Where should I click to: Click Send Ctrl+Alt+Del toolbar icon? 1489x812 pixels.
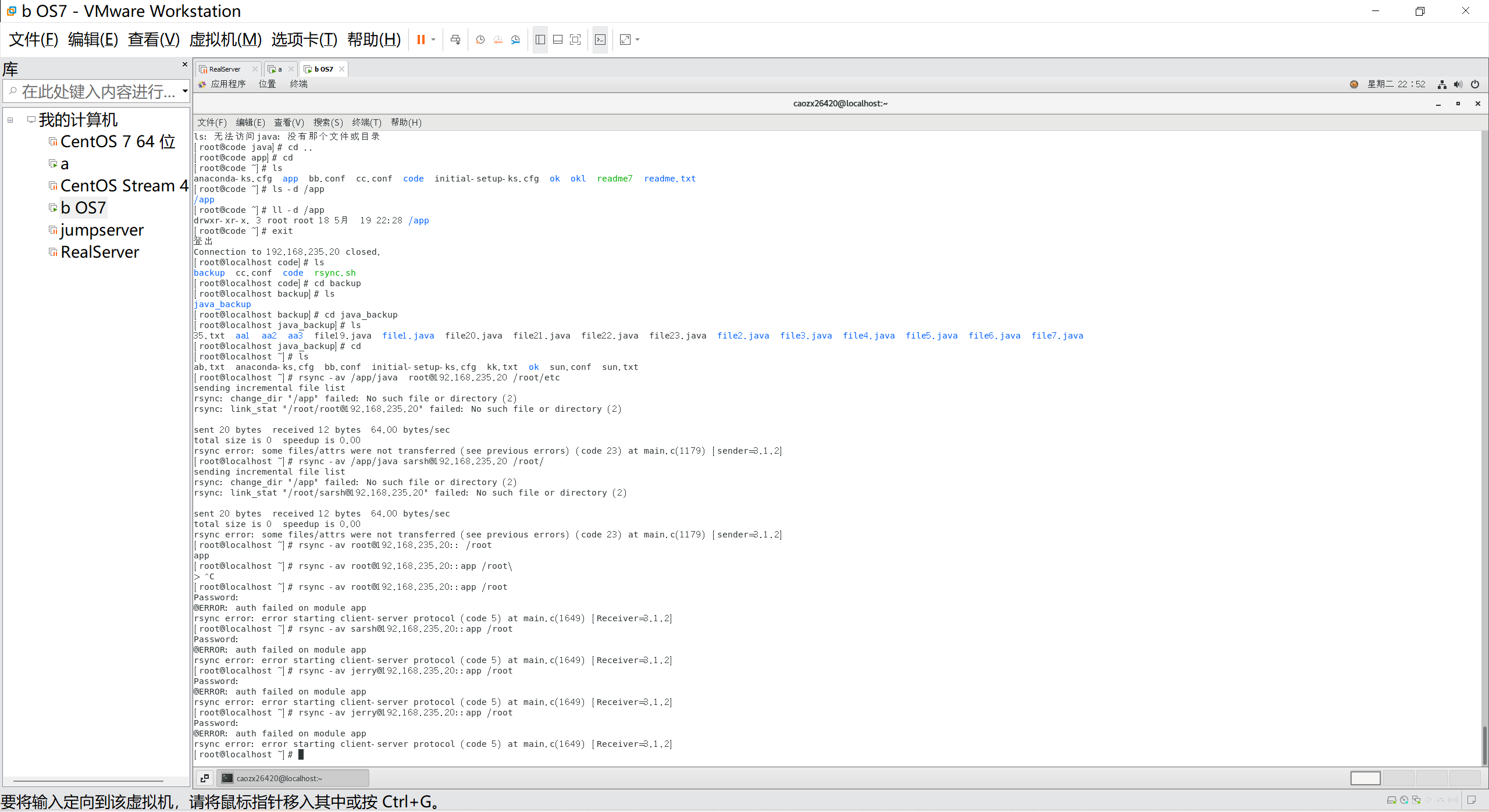pyautogui.click(x=455, y=40)
